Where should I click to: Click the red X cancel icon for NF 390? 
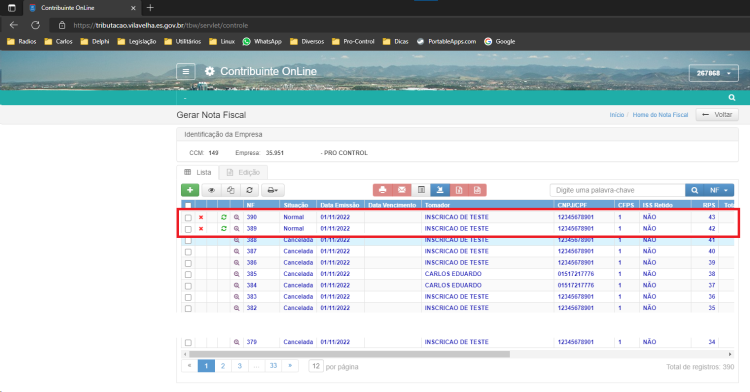201,217
